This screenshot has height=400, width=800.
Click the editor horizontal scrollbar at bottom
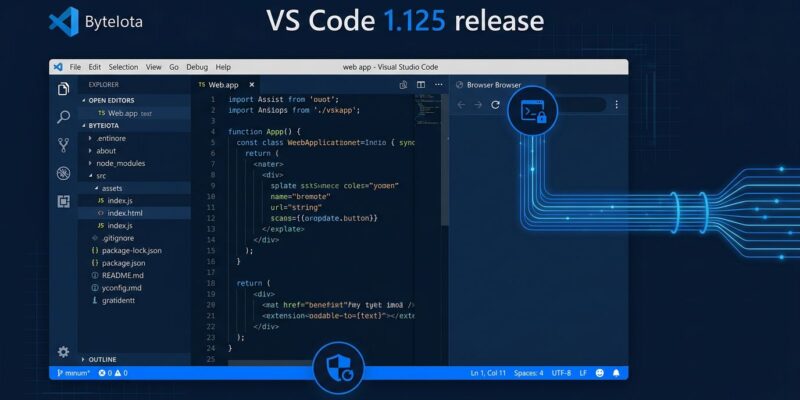pyautogui.click(x=270, y=363)
